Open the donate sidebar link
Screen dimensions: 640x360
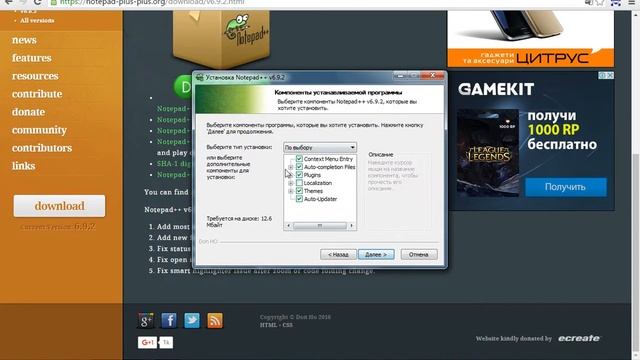tap(29, 112)
